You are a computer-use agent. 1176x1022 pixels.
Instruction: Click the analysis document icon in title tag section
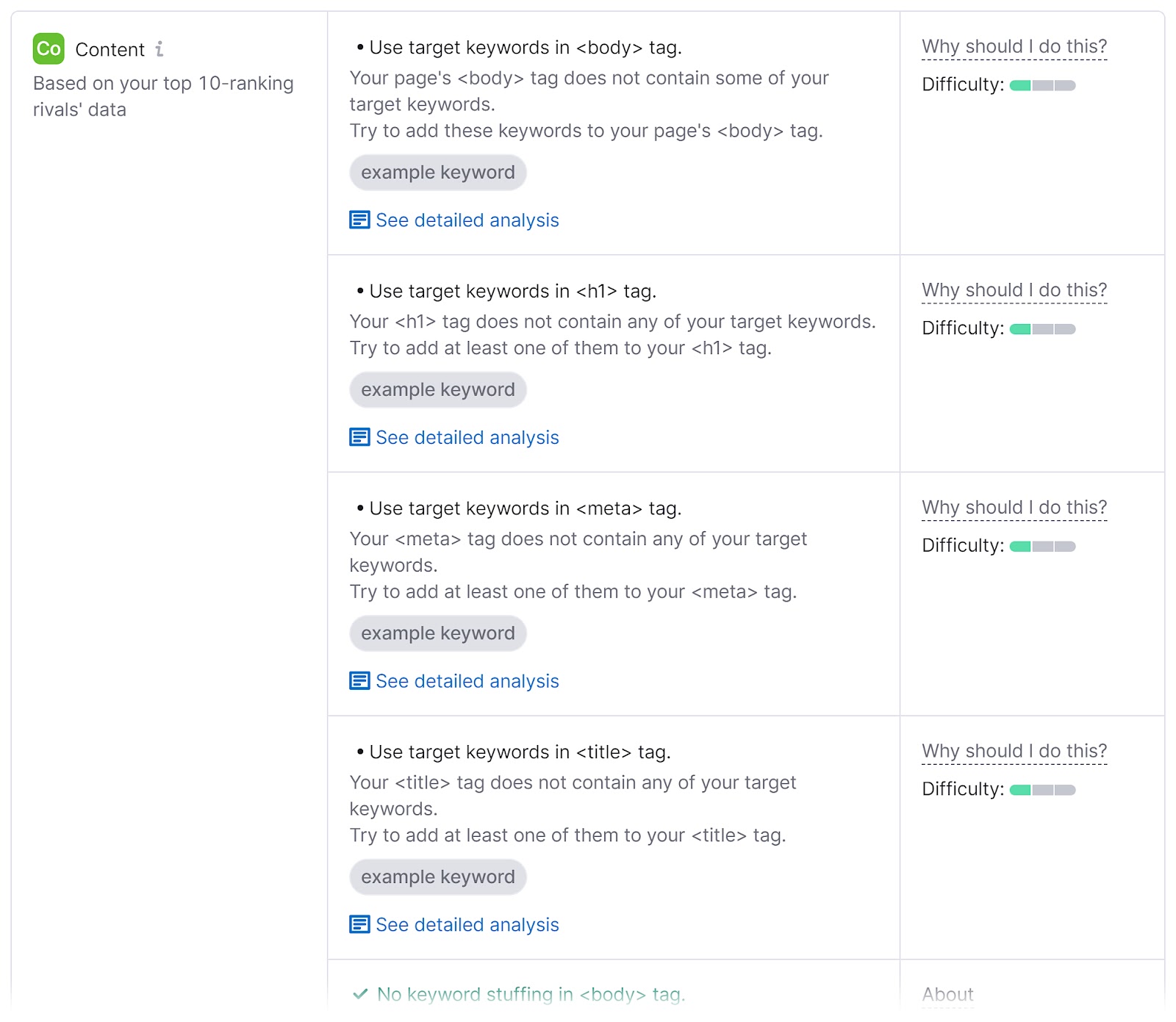click(359, 925)
